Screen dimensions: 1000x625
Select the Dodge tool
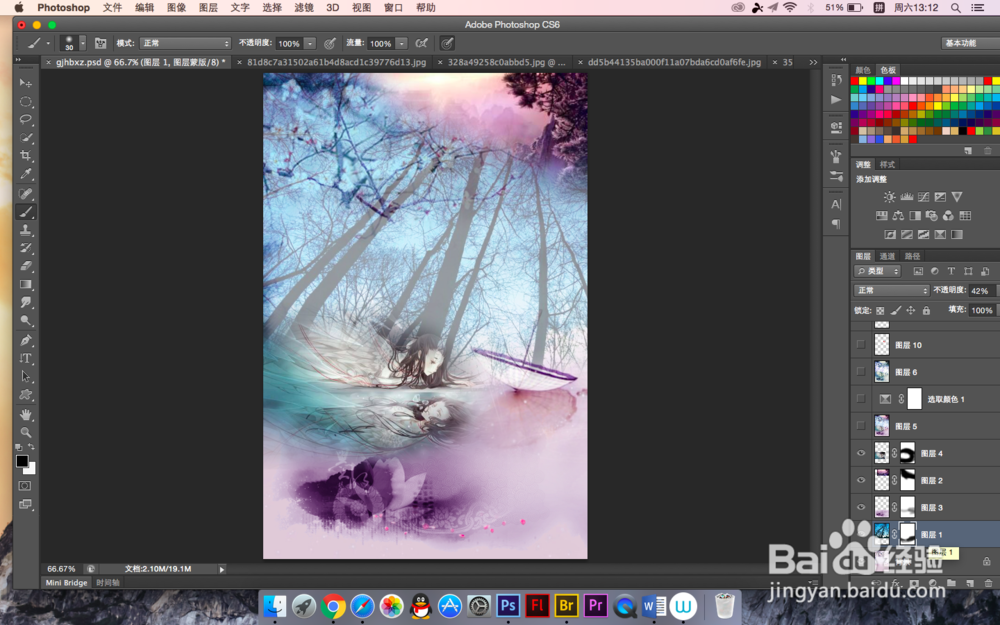(x=26, y=320)
